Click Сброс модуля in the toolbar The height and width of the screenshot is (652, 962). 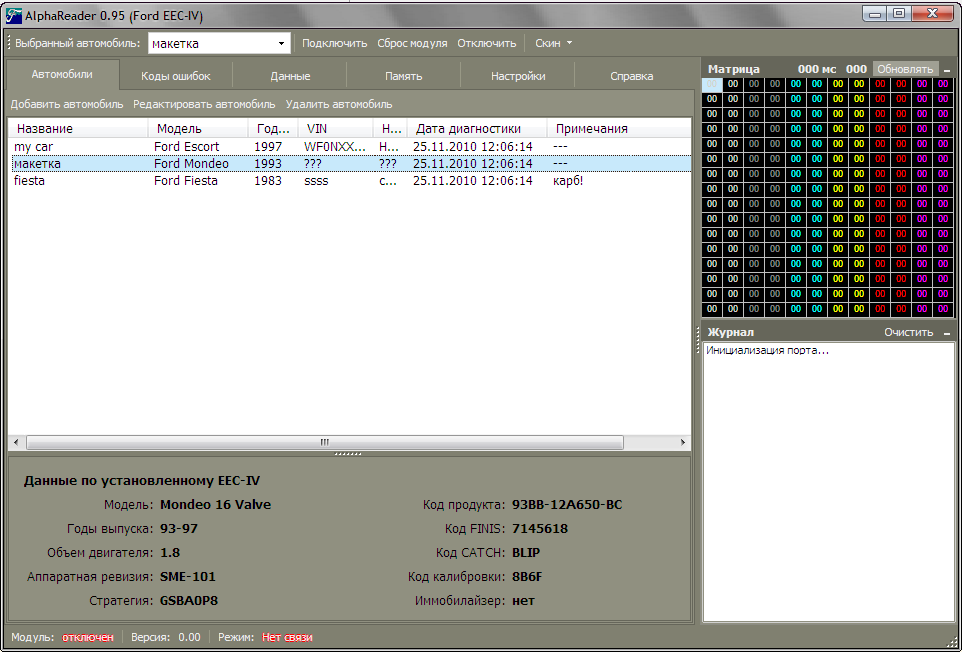pyautogui.click(x=412, y=44)
